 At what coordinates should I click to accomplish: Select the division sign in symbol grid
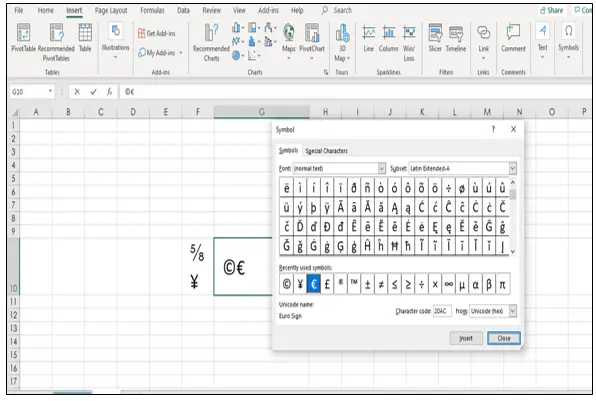tap(449, 188)
